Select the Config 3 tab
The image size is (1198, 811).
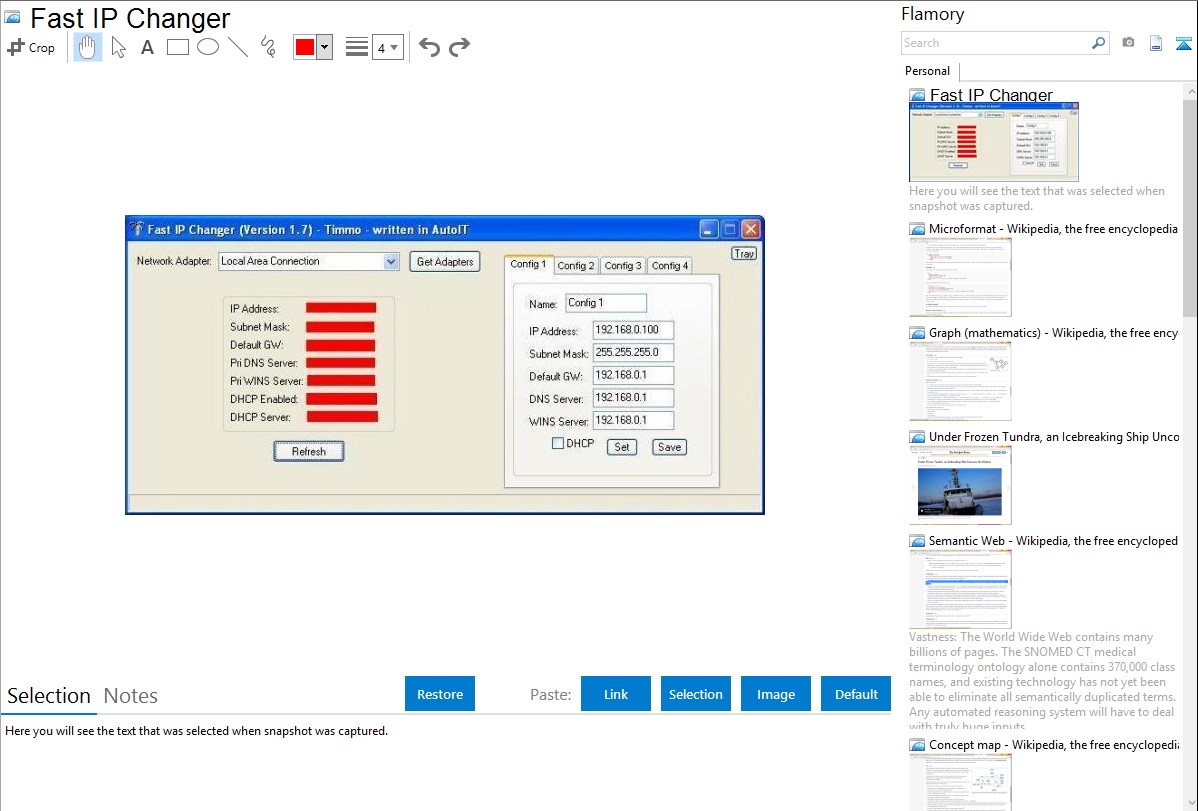[623, 265]
